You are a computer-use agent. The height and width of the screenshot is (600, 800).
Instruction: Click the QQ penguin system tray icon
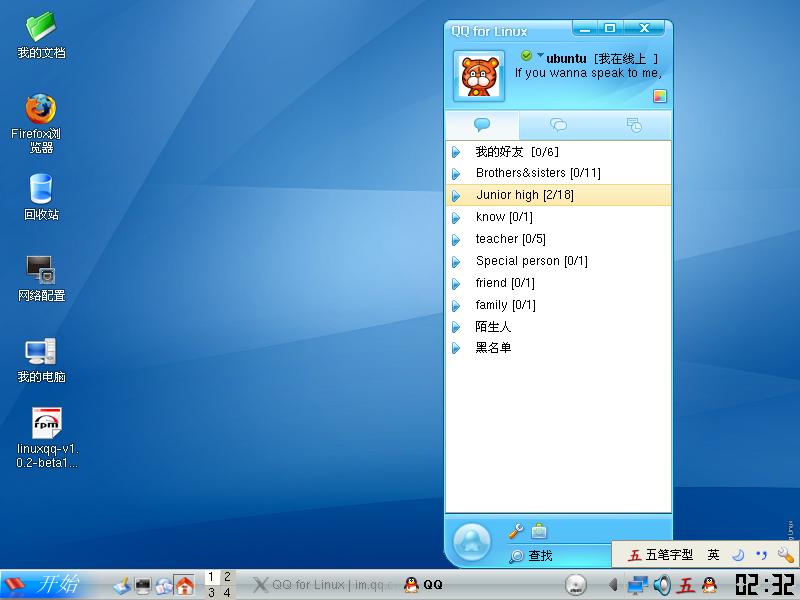710,585
